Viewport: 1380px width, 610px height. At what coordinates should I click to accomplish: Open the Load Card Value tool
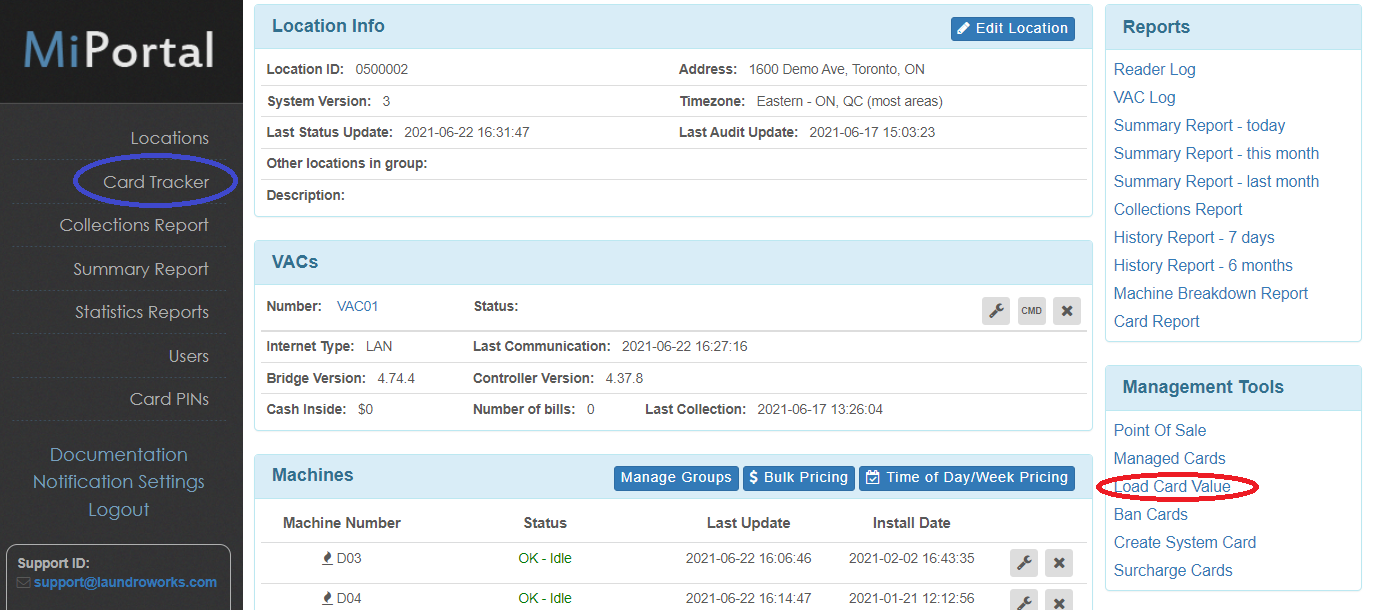coord(1172,487)
